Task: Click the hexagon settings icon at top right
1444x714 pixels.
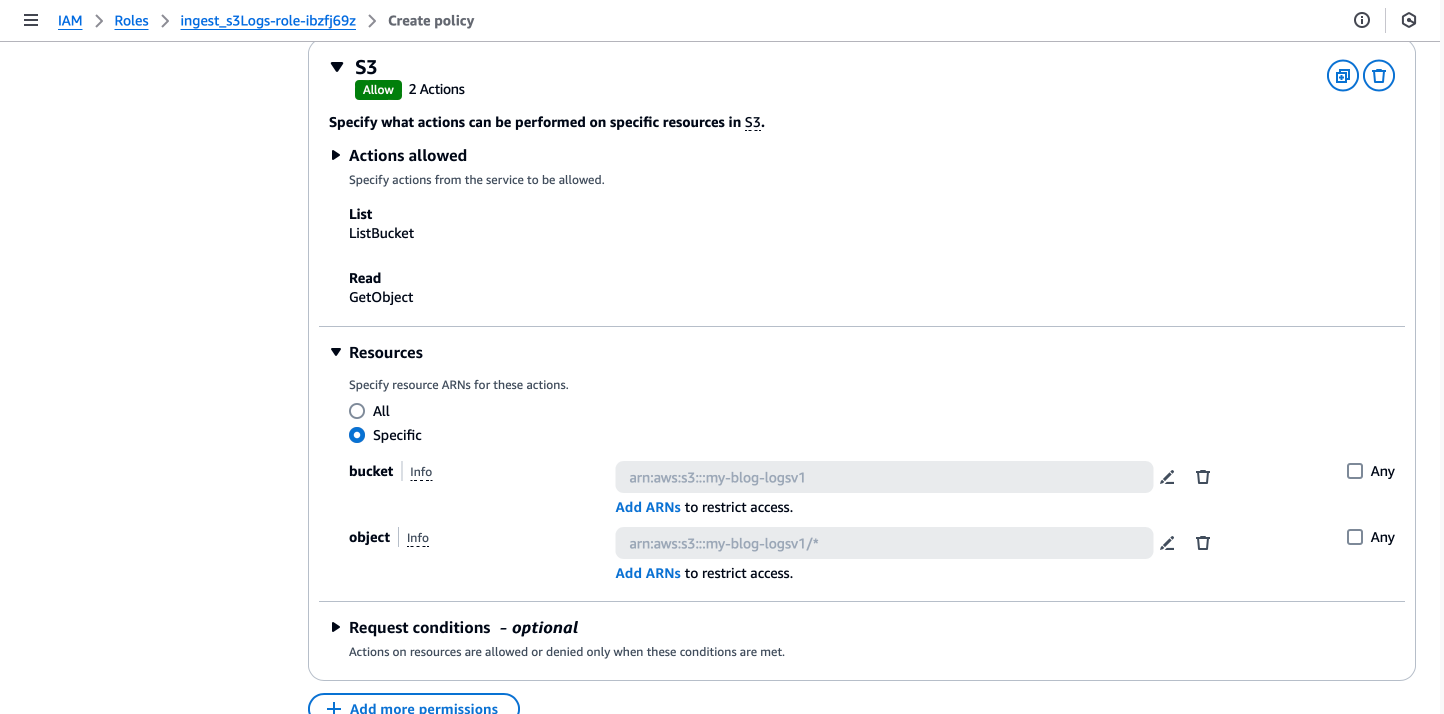Action: point(1409,20)
